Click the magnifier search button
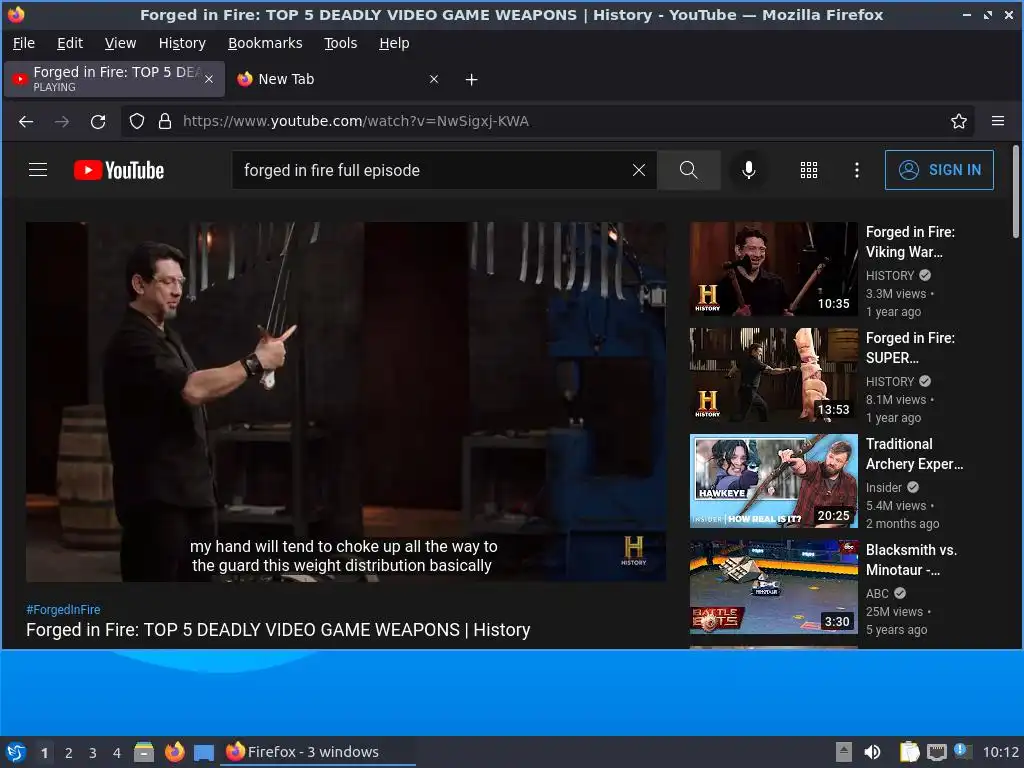Viewport: 1024px width, 768px height. pos(688,170)
